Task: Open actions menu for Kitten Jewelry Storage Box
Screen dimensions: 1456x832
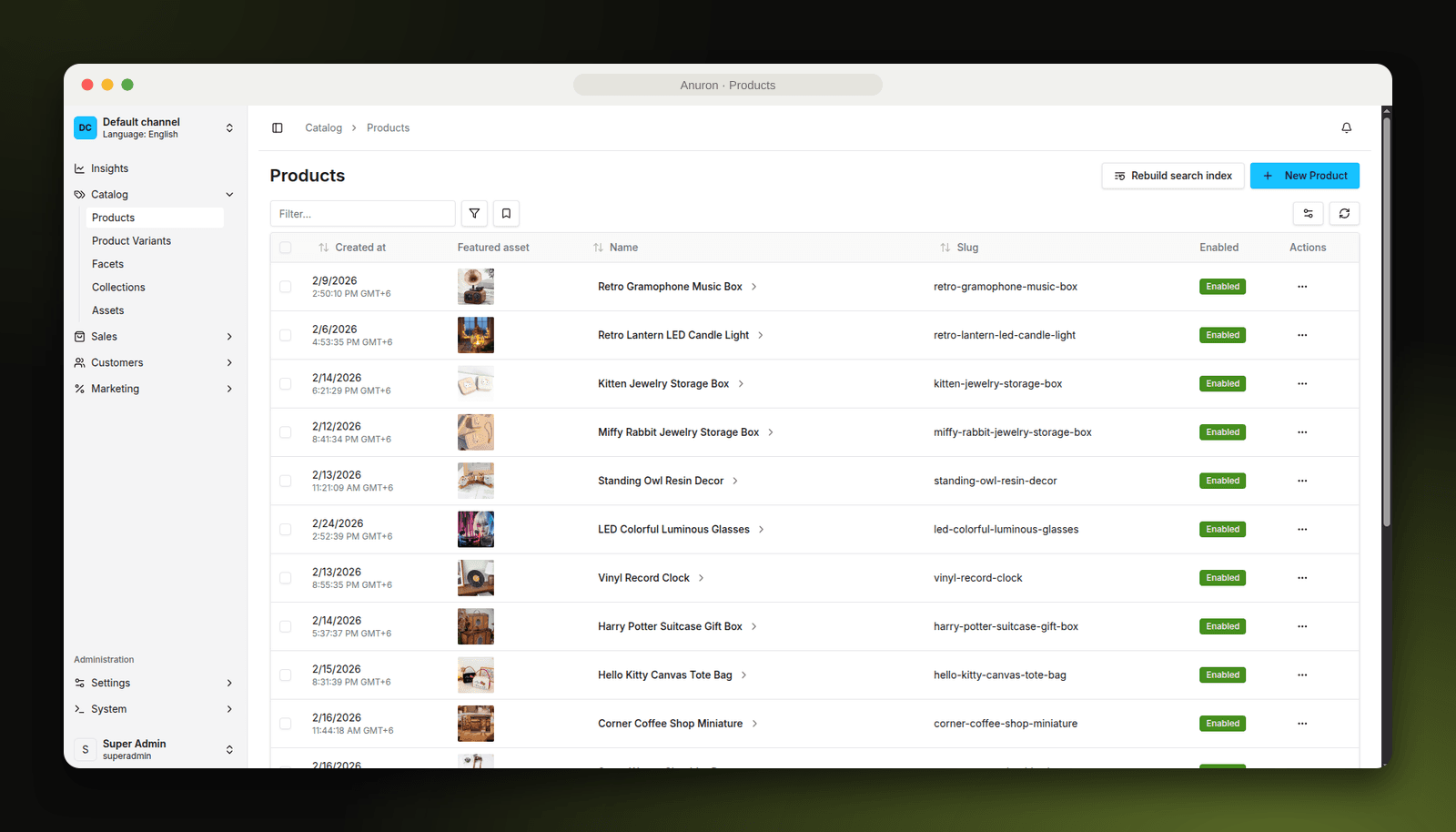Action: (1302, 384)
